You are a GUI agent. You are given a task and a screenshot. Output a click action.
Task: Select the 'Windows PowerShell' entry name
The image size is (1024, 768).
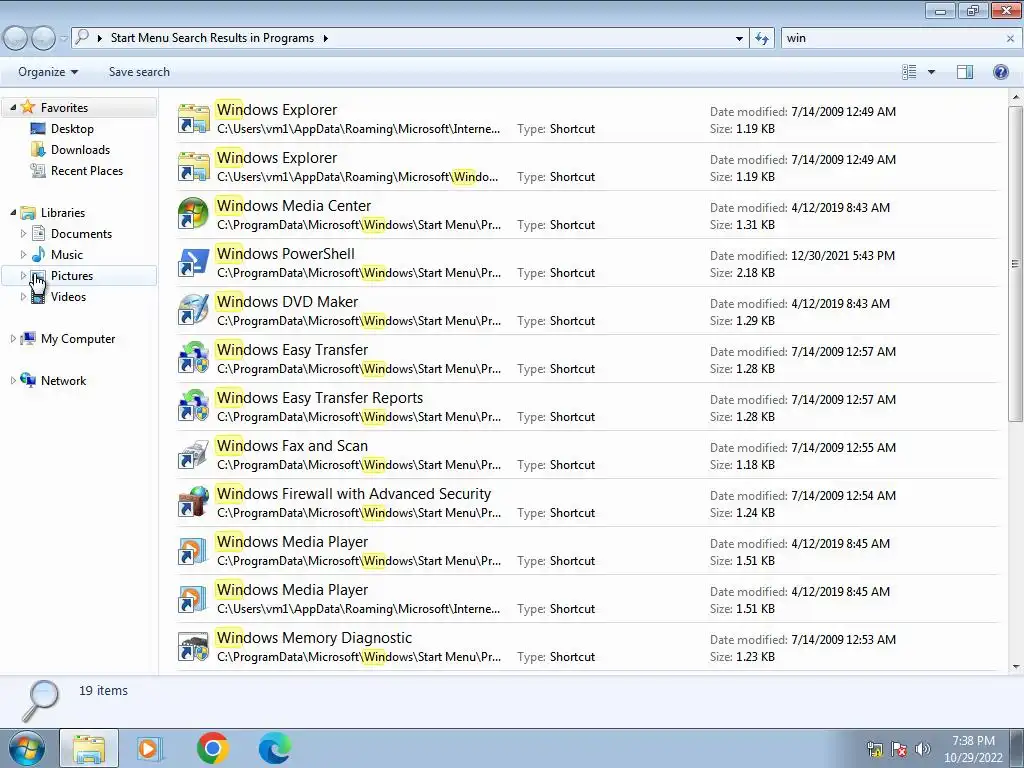[285, 254]
